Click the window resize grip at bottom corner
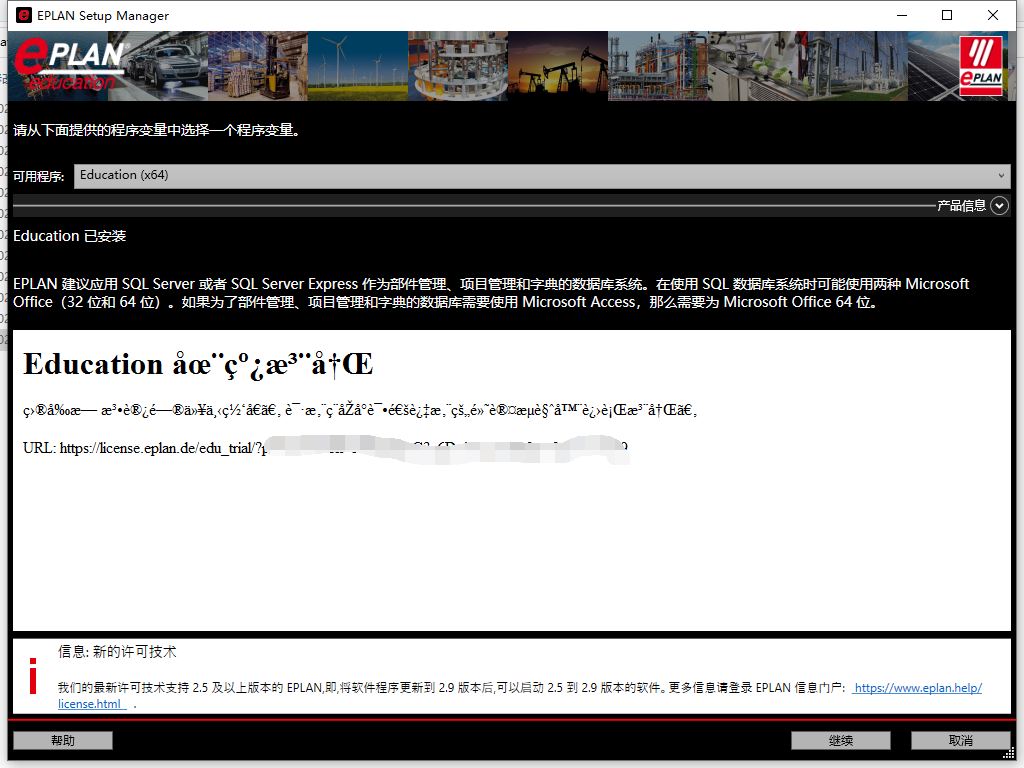 coord(1010,754)
